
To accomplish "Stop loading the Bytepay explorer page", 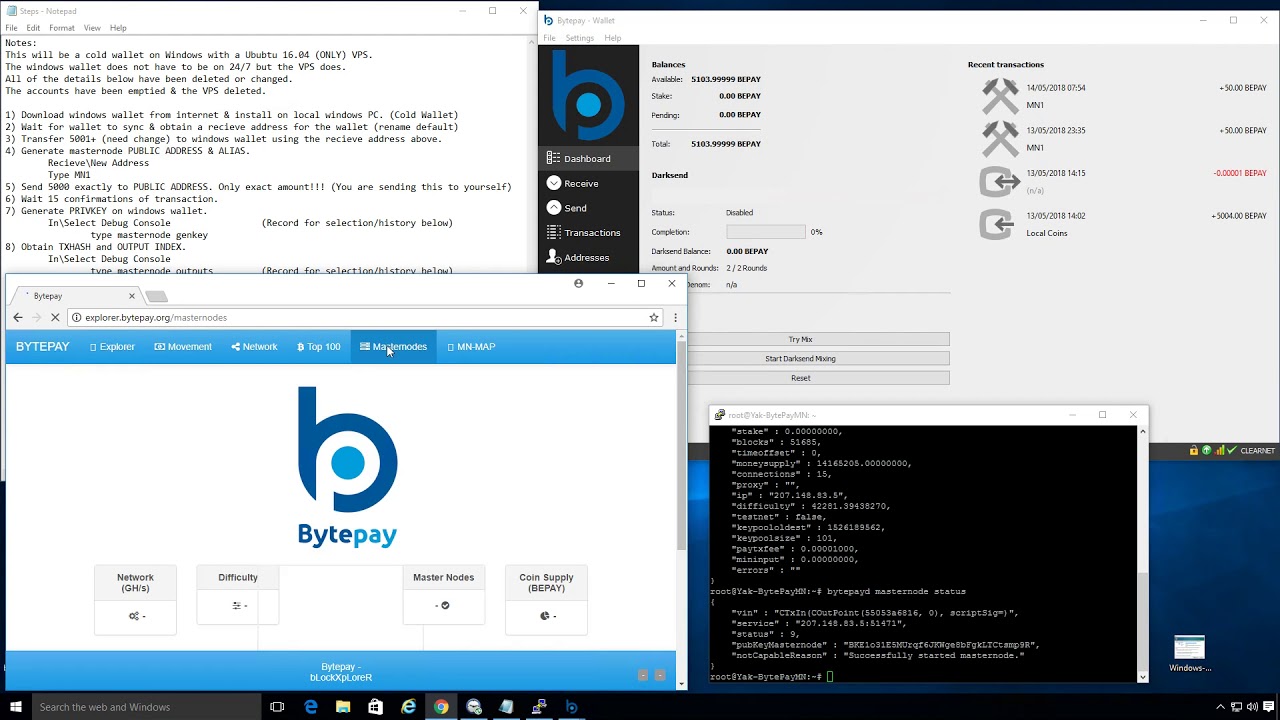I will [55, 317].
